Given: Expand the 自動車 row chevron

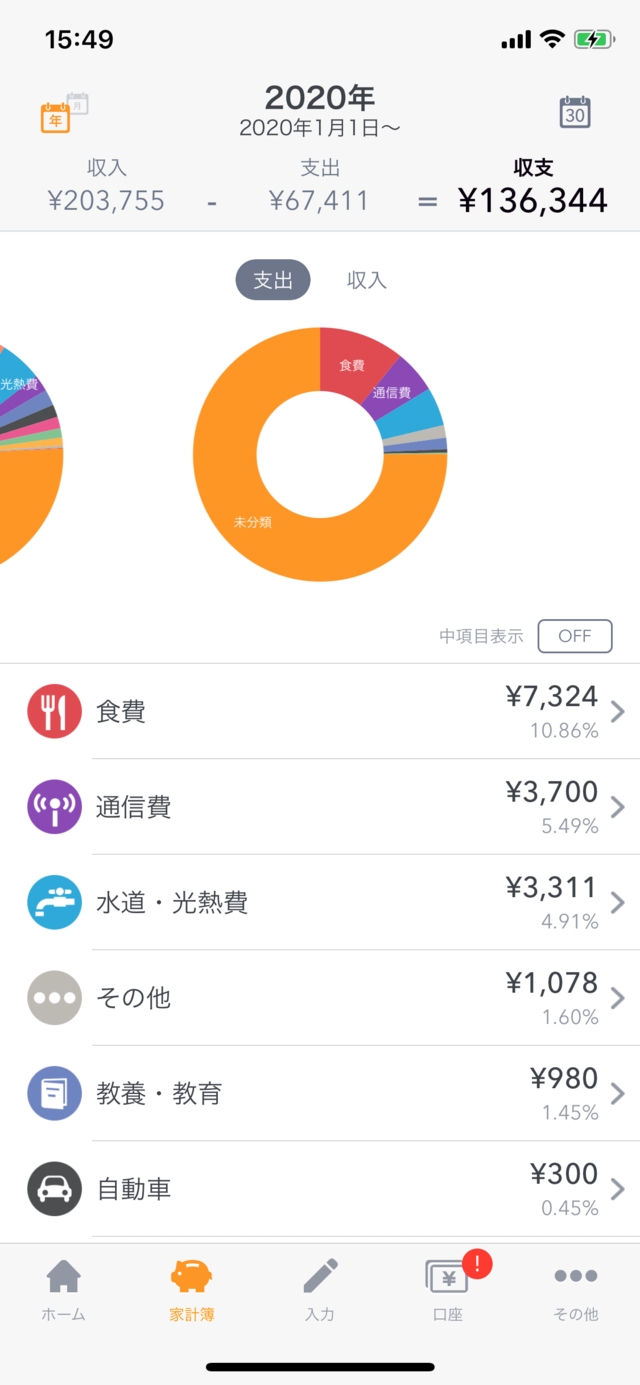Looking at the screenshot, I should tap(618, 1189).
